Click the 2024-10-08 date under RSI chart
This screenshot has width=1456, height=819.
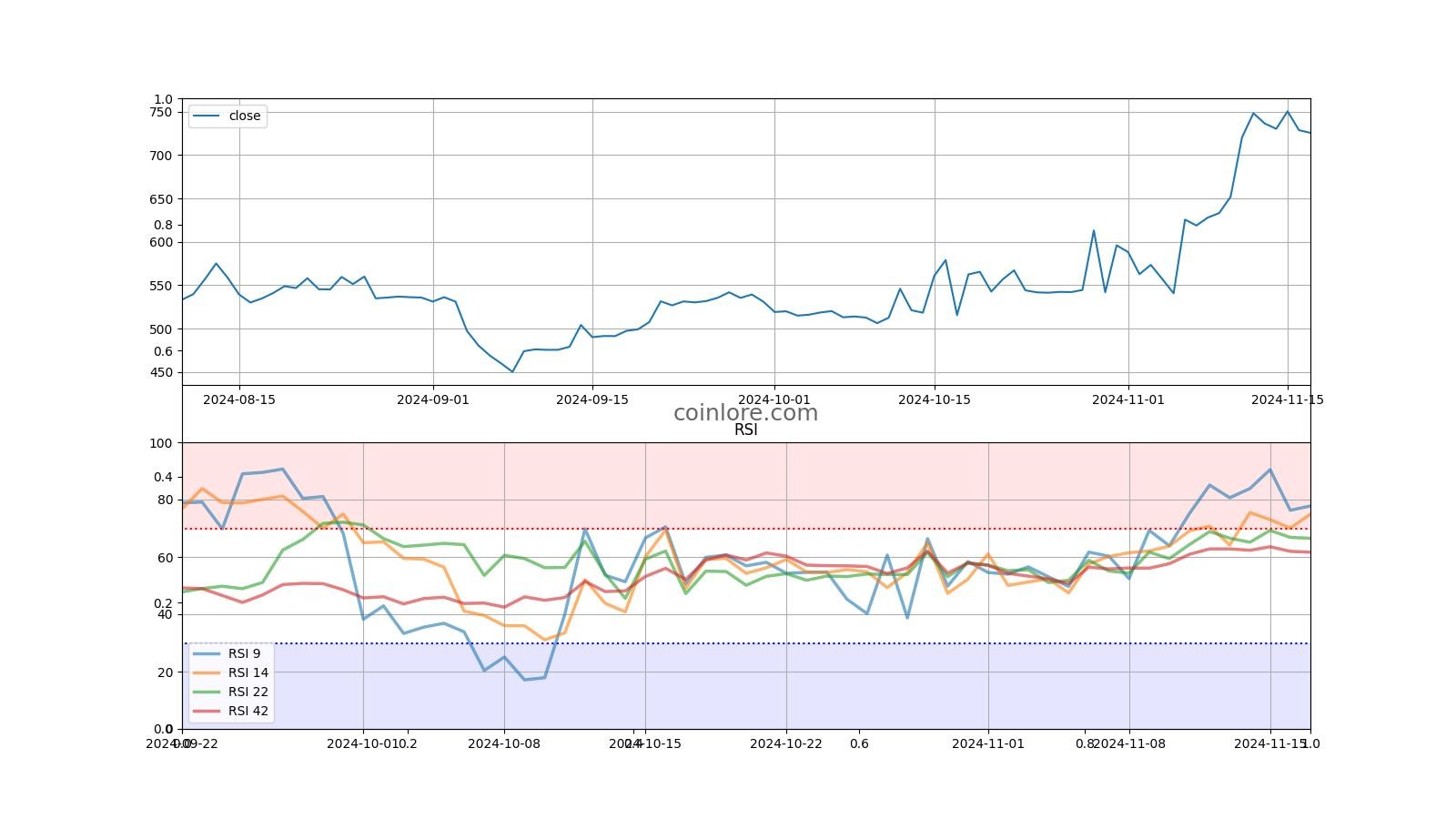coord(504,743)
